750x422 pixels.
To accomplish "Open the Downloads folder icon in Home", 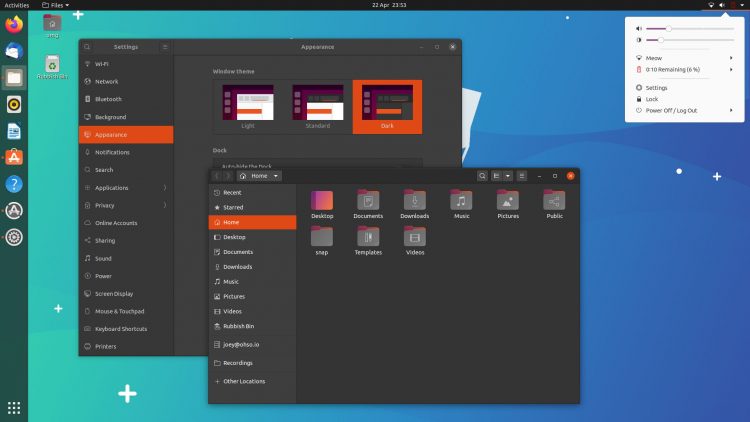I will pyautogui.click(x=415, y=205).
